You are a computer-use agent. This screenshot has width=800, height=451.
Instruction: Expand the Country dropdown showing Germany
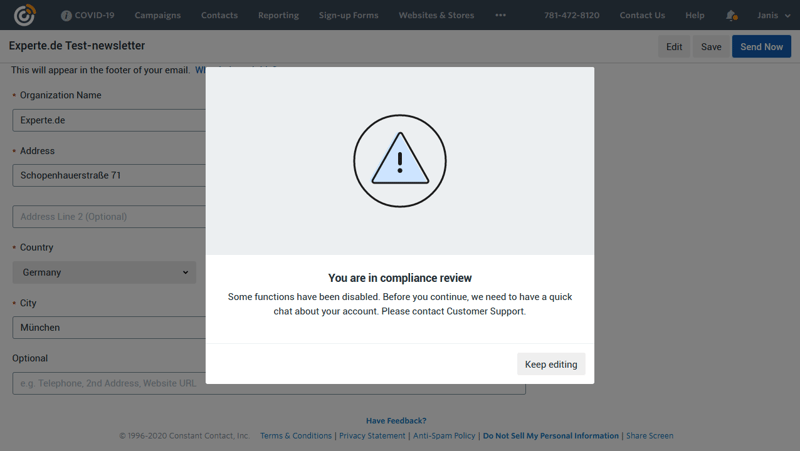pos(104,272)
